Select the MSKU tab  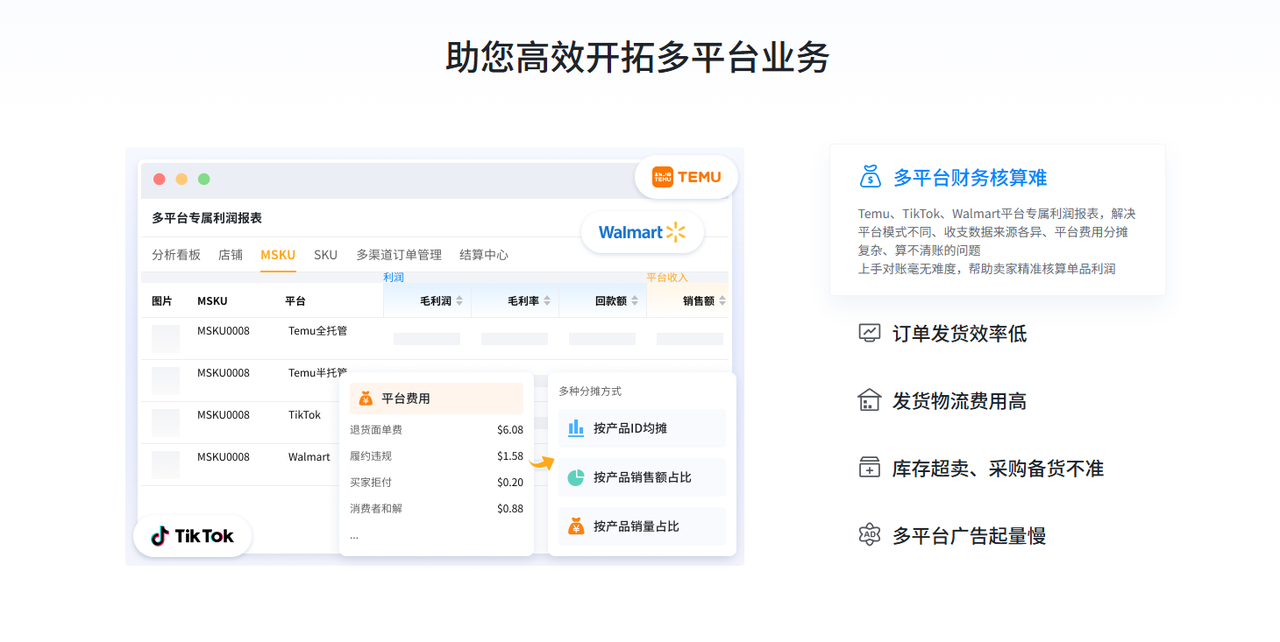278,255
